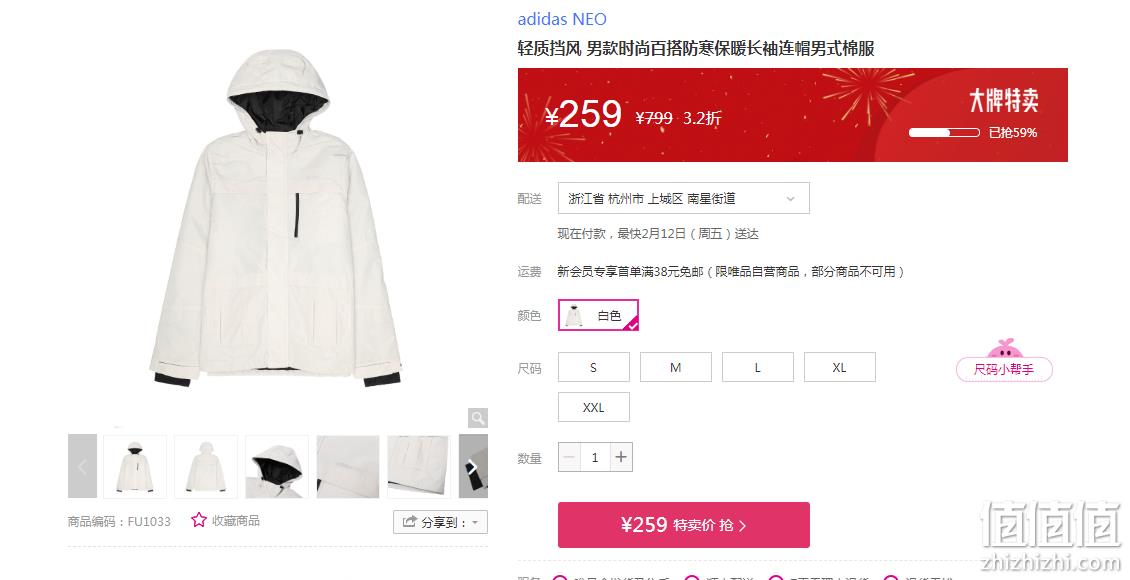Open the delivery address dropdown
Image resolution: width=1130 pixels, height=580 pixels.
683,198
